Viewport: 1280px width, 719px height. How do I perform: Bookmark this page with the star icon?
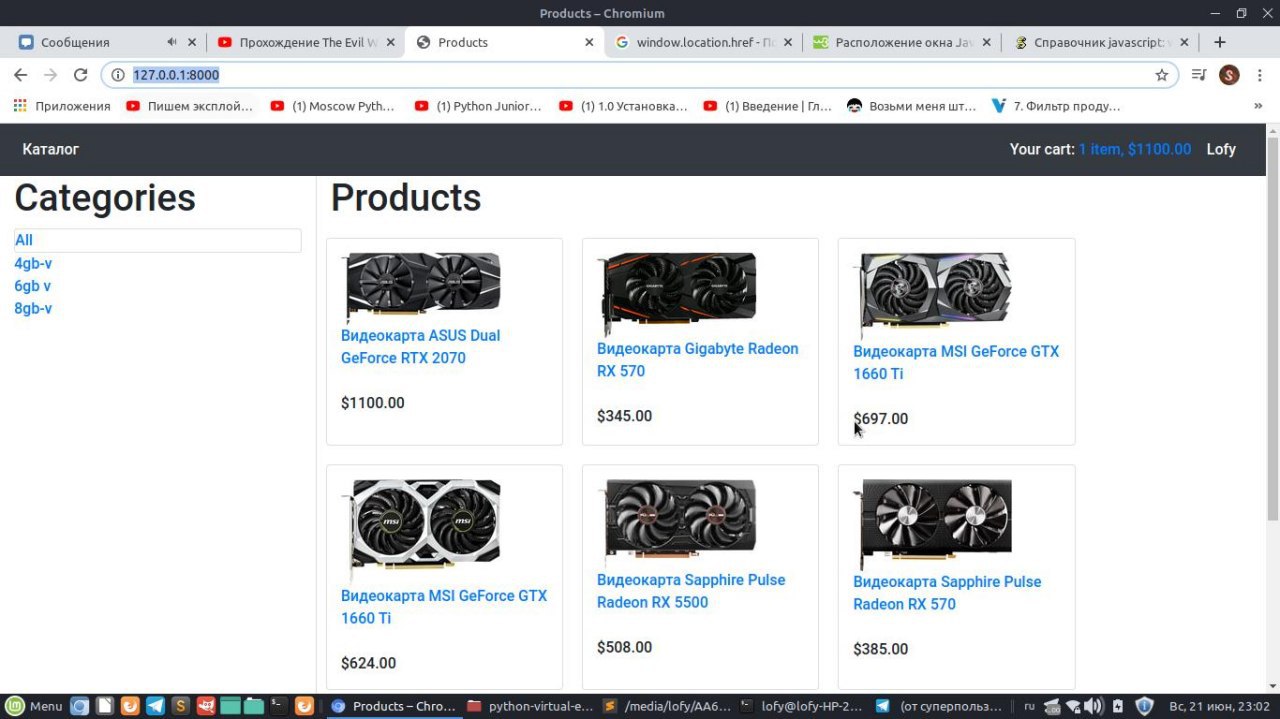click(x=1161, y=75)
